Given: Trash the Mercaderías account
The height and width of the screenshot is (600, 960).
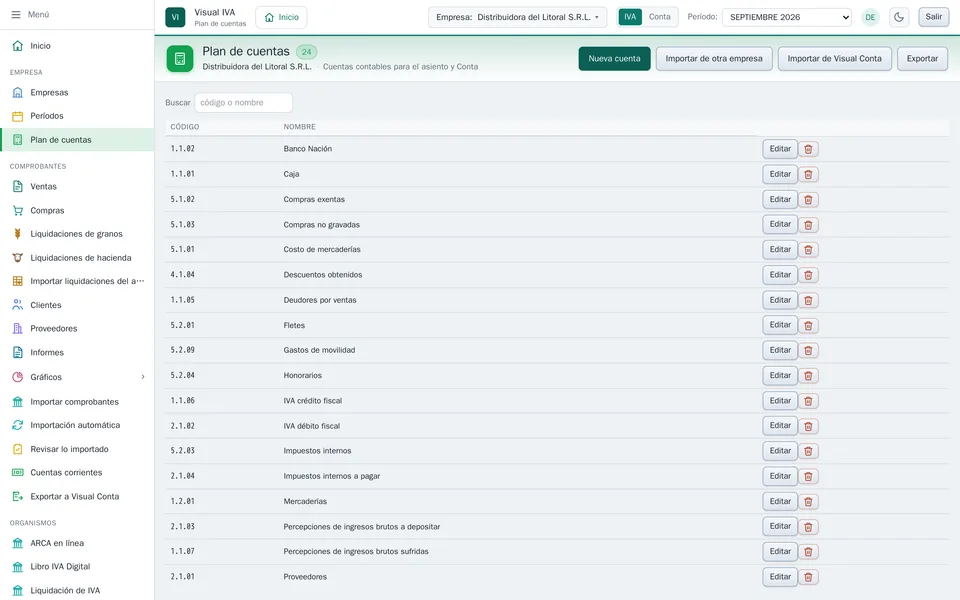Looking at the screenshot, I should [x=808, y=501].
